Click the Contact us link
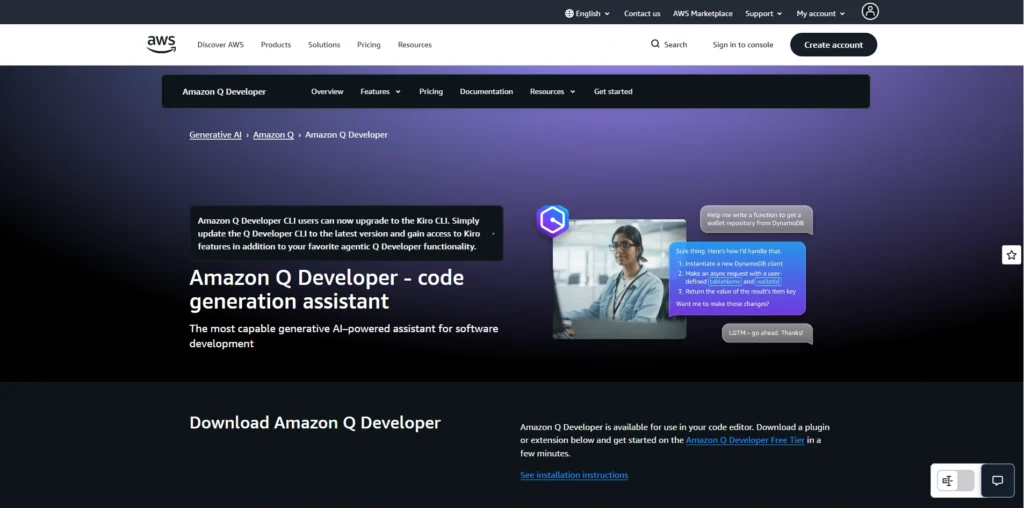 click(642, 13)
